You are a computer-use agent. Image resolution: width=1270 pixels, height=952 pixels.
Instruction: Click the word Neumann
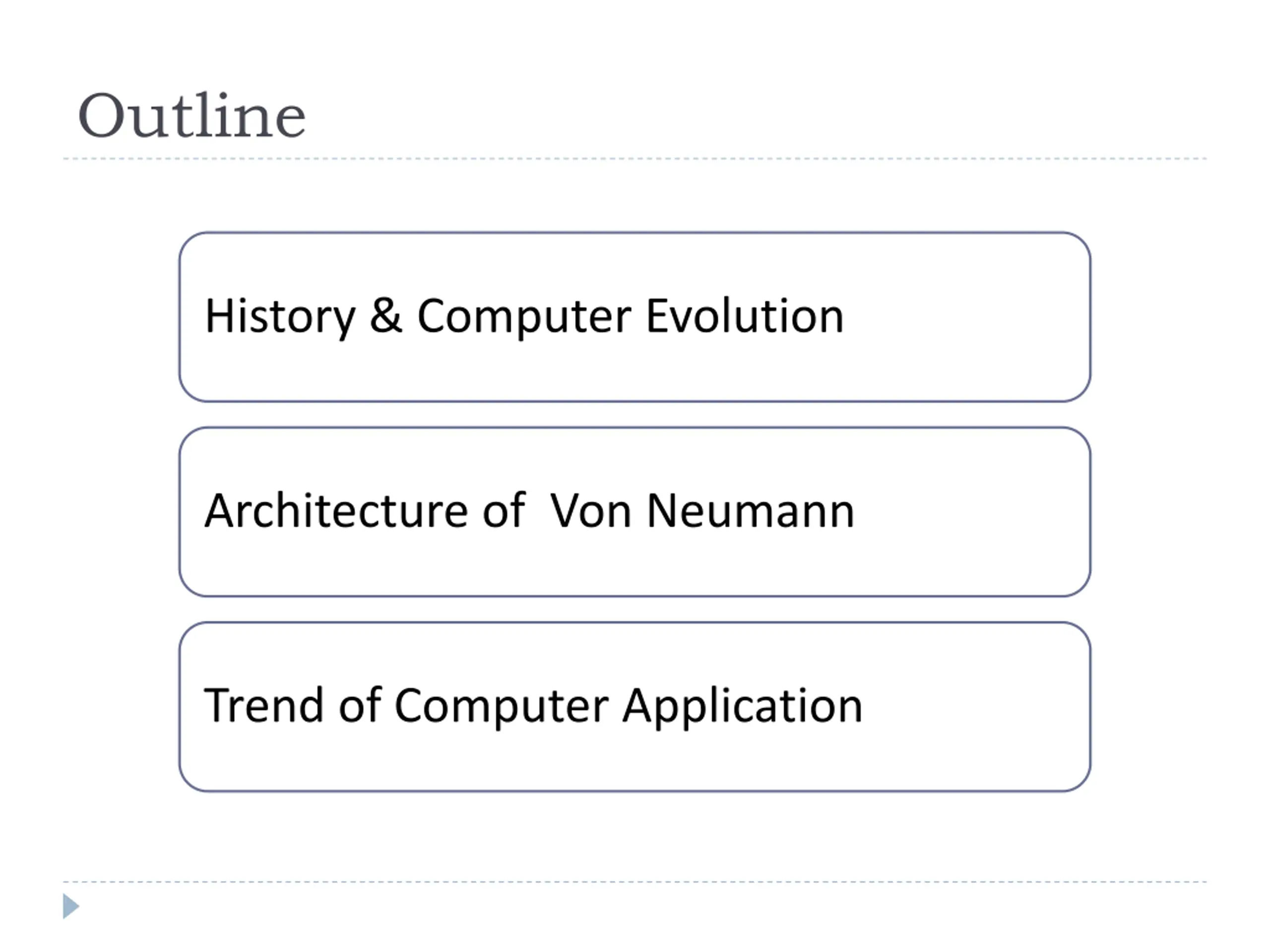(751, 510)
